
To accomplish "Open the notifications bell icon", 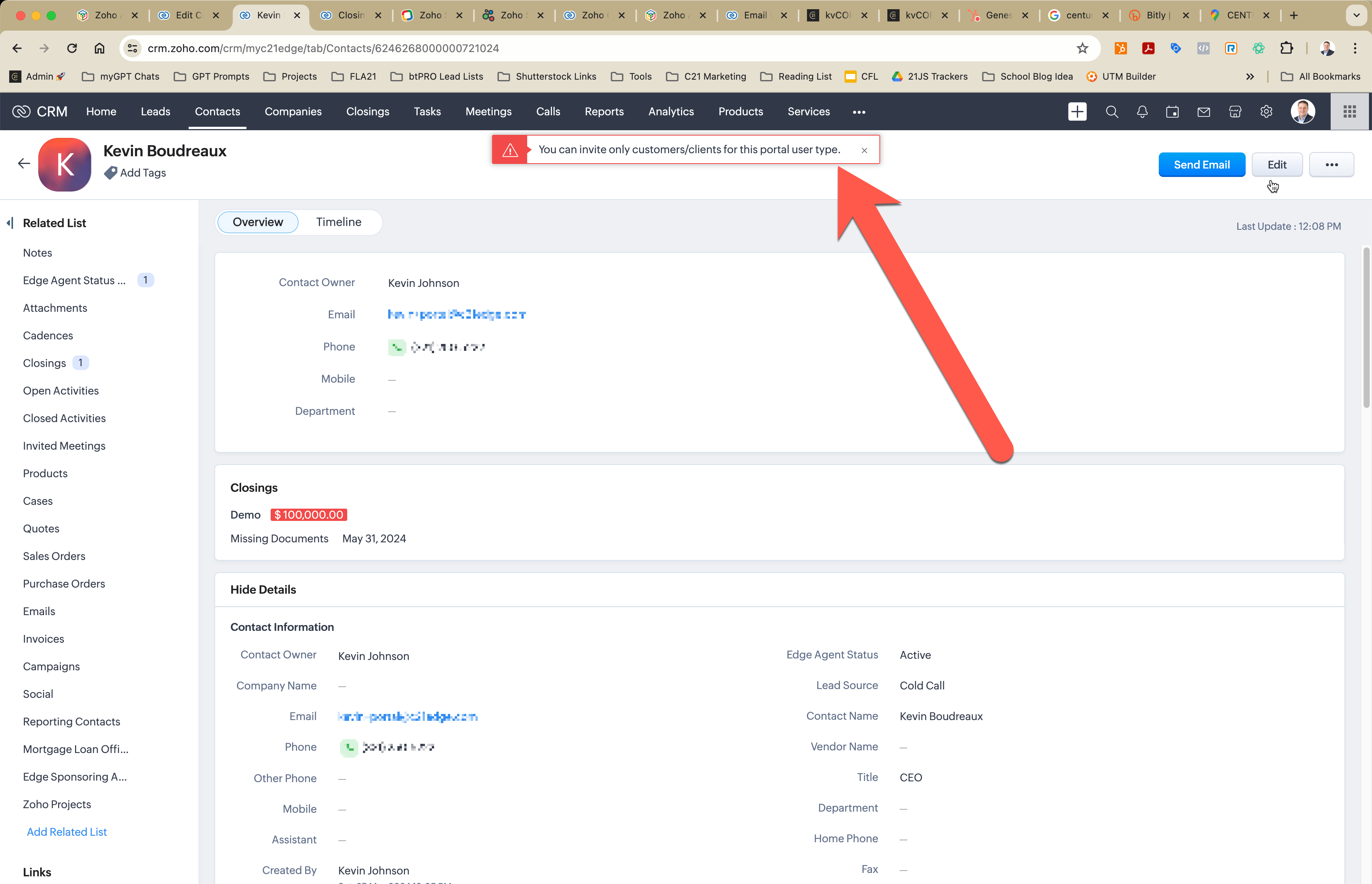I will [x=1142, y=111].
